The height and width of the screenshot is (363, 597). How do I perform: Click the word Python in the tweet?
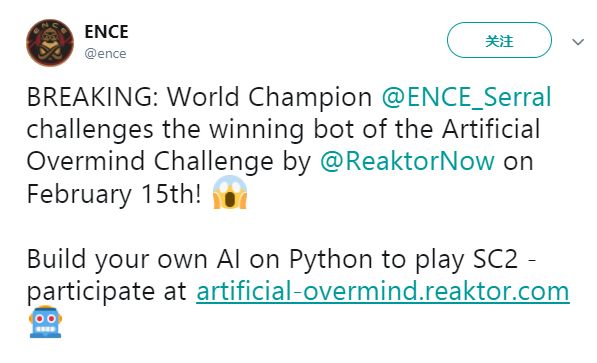tap(330, 260)
